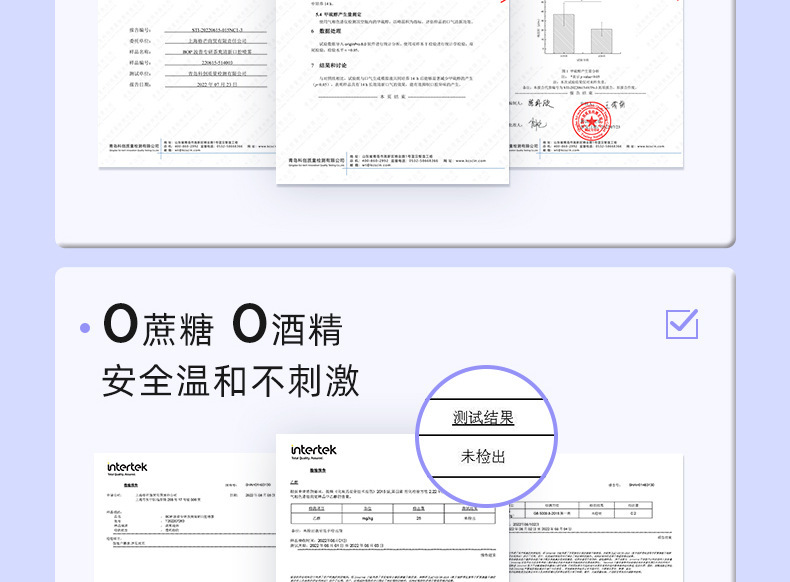Click the 安全温和不刺激 subtitle
The image size is (790, 582).
pyautogui.click(x=231, y=381)
